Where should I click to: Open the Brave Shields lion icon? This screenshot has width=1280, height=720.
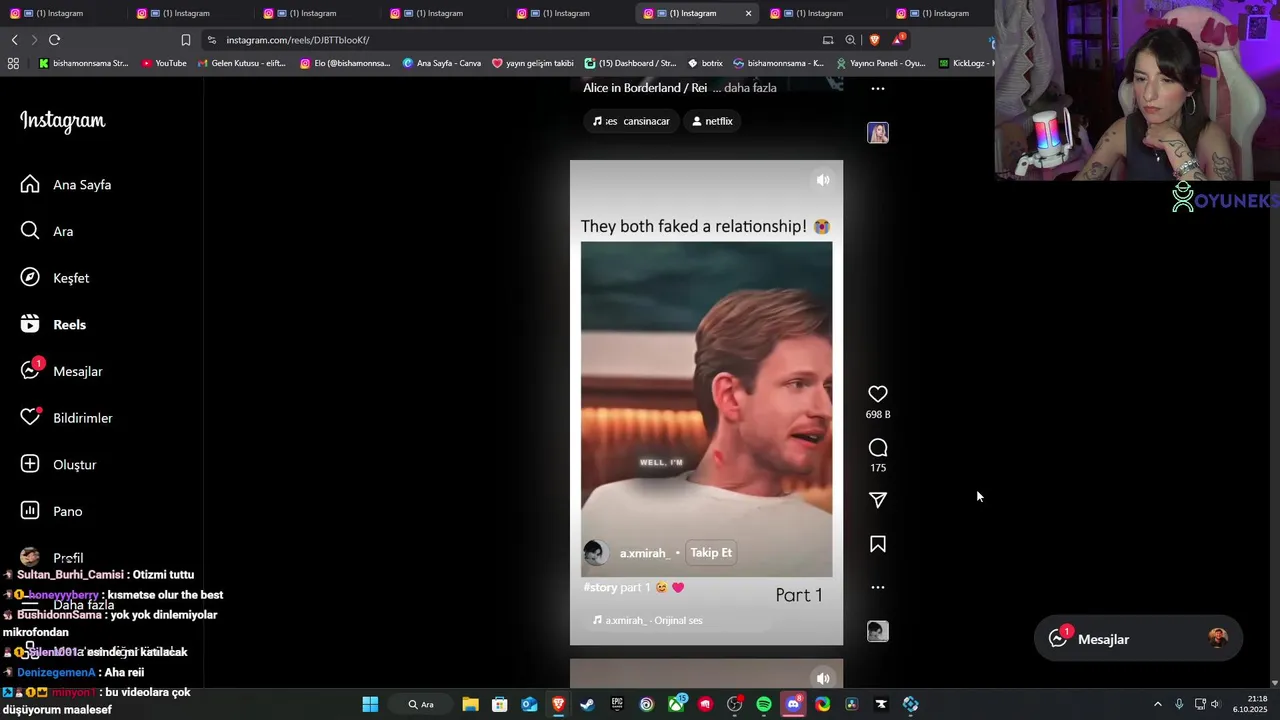tap(874, 40)
